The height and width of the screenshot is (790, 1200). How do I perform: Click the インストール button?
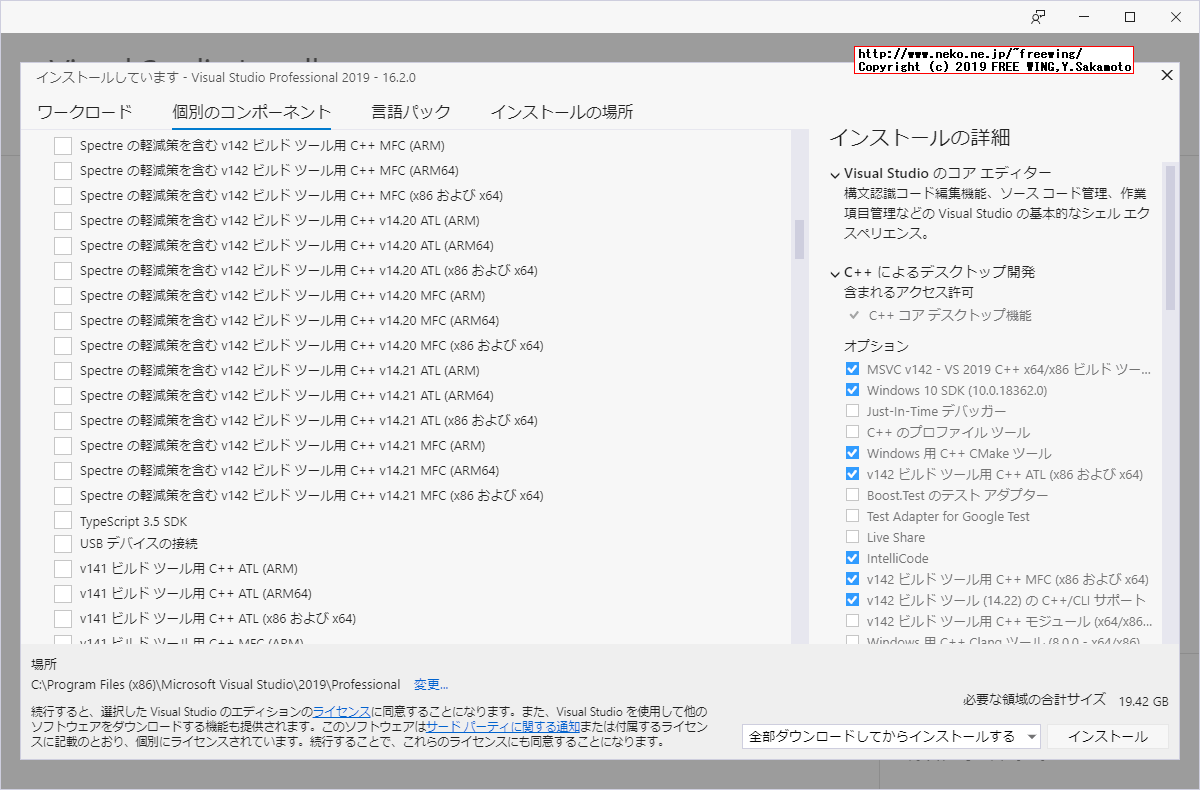pos(1106,735)
